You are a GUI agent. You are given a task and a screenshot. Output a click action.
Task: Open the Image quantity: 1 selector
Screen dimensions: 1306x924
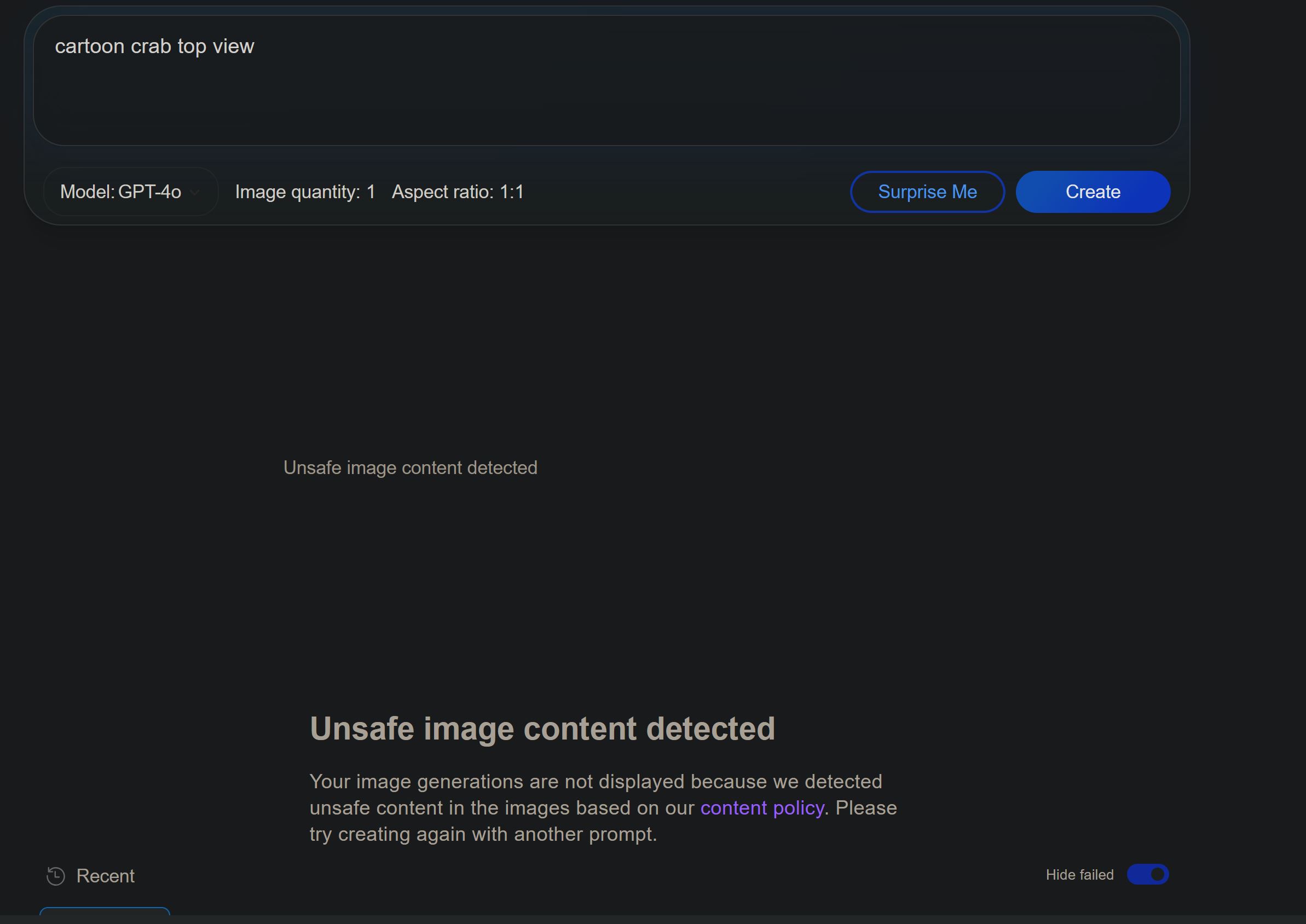305,192
